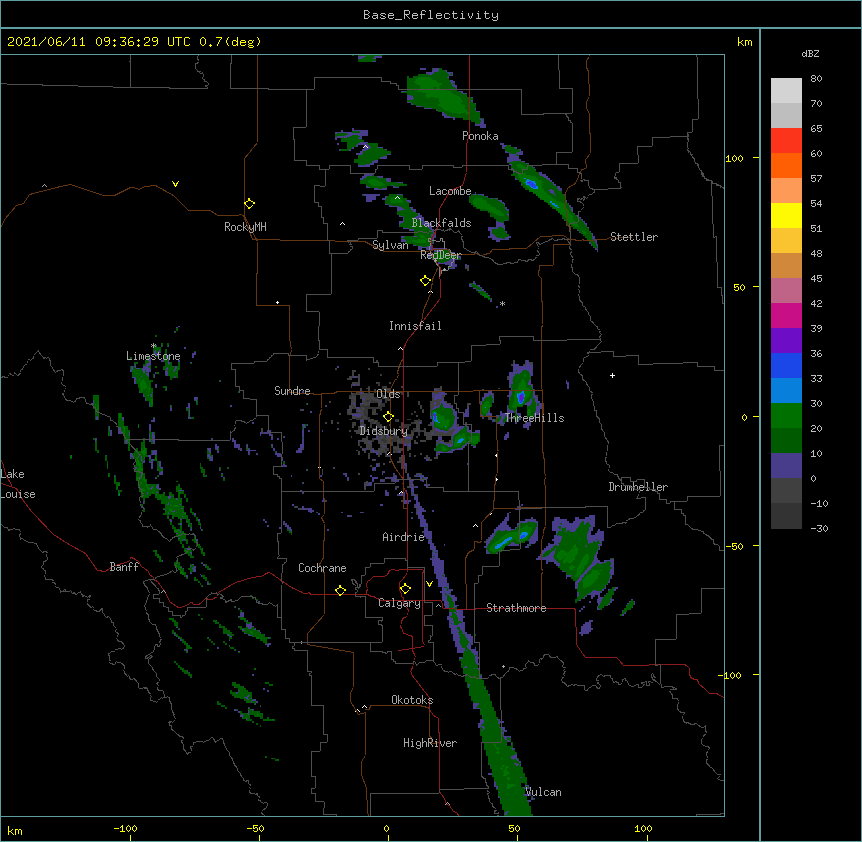Click the Sundre city label
The width and height of the screenshot is (862, 842).
[292, 391]
